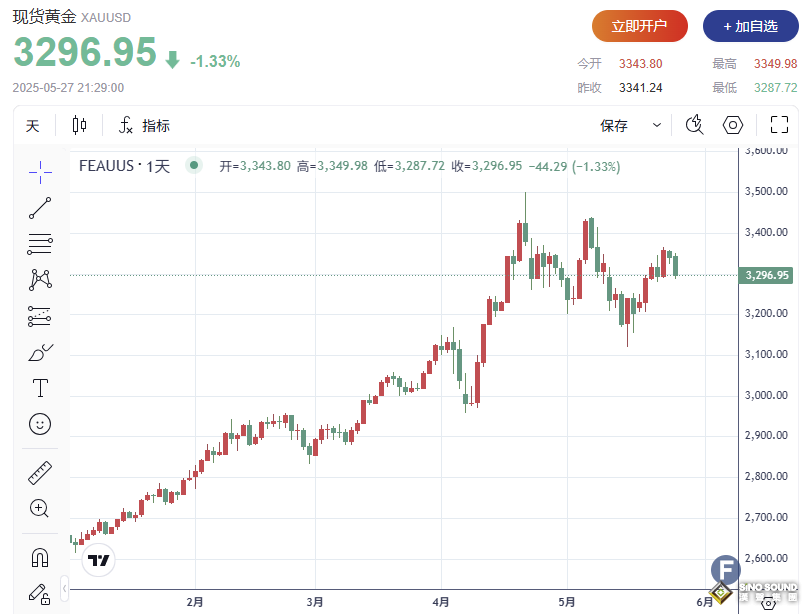This screenshot has height=614, width=807.
Task: Toggle lock all drawings
Action: tap(40, 593)
